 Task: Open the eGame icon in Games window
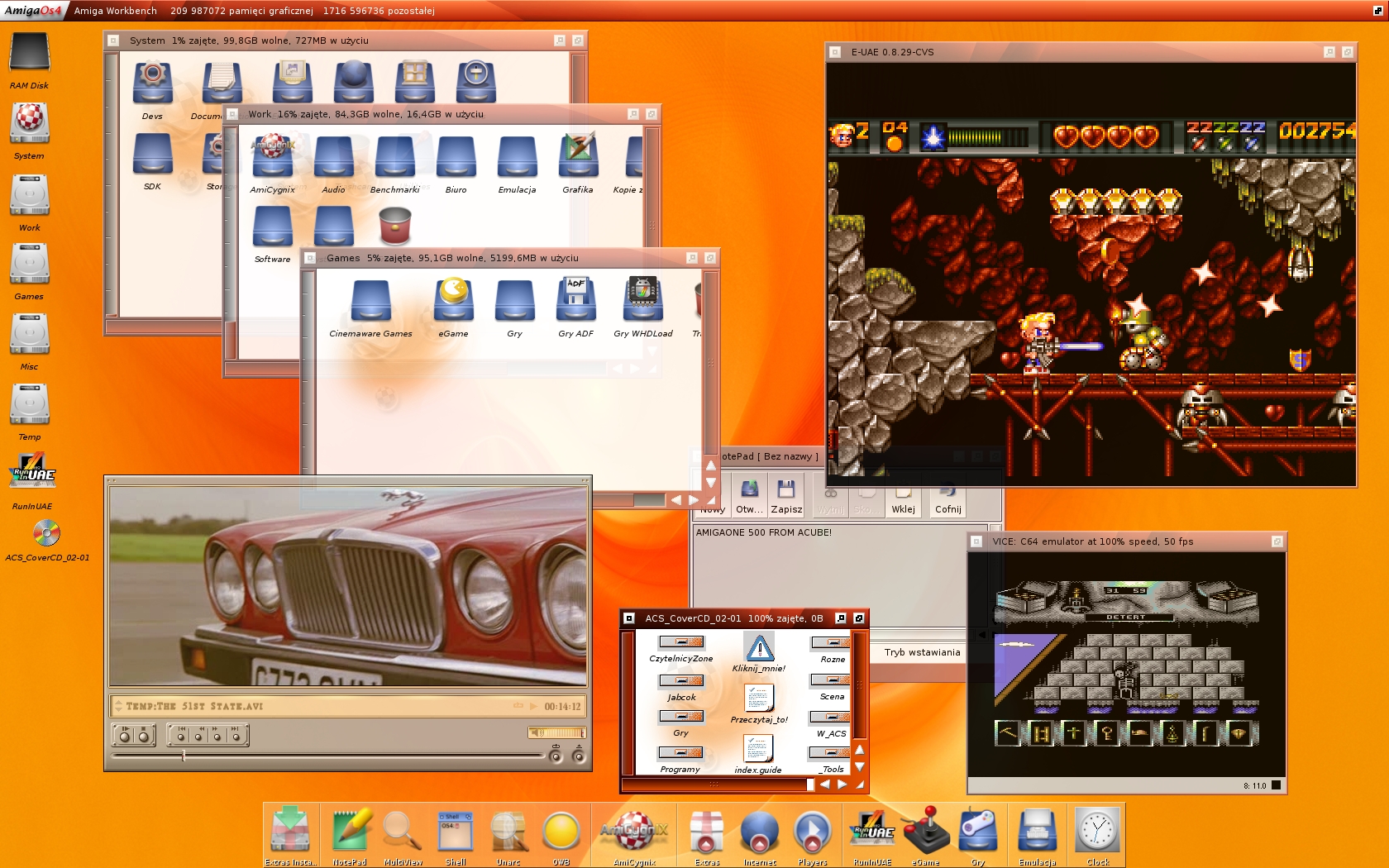click(x=453, y=299)
